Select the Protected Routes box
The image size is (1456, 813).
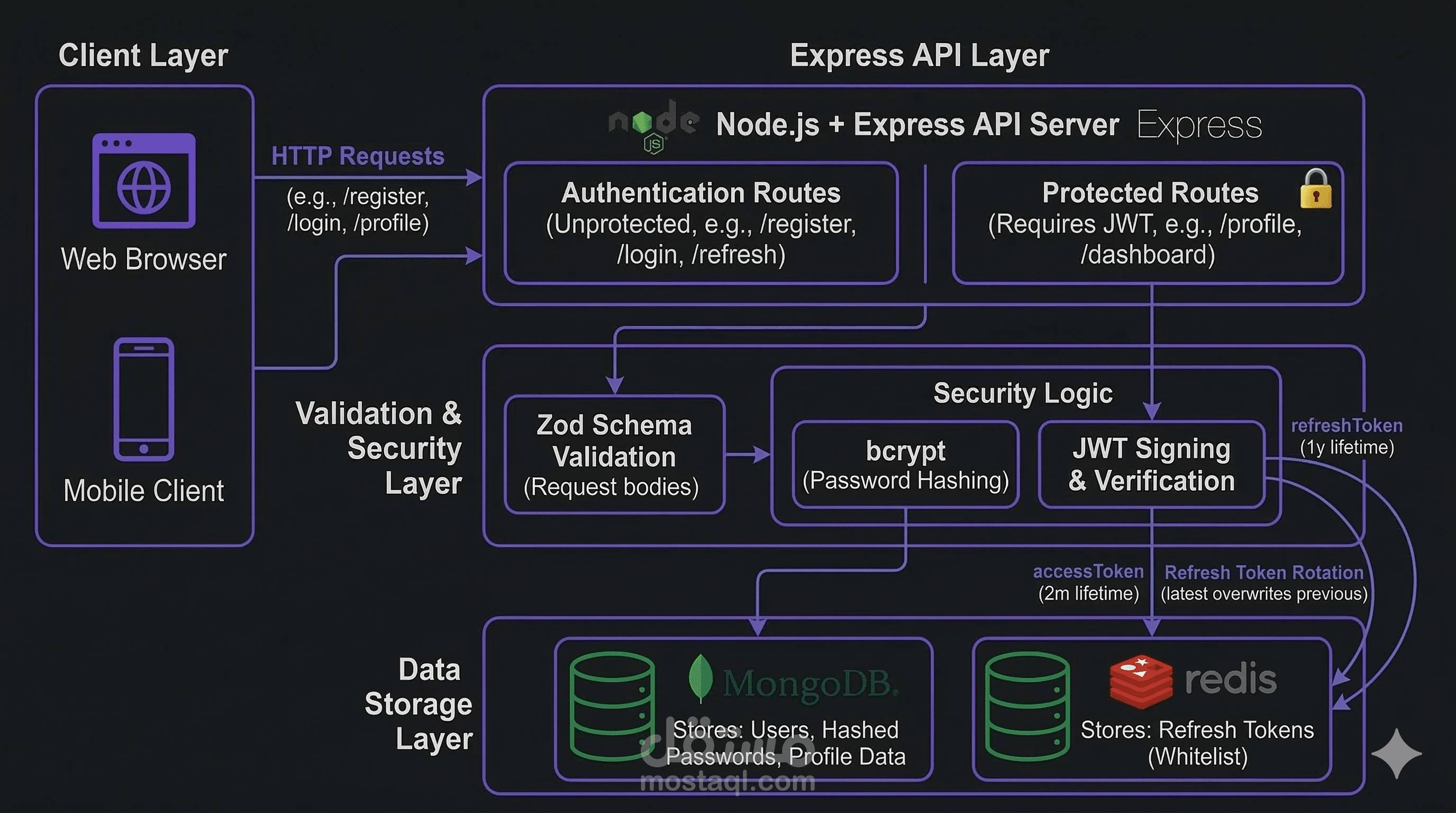(1148, 223)
